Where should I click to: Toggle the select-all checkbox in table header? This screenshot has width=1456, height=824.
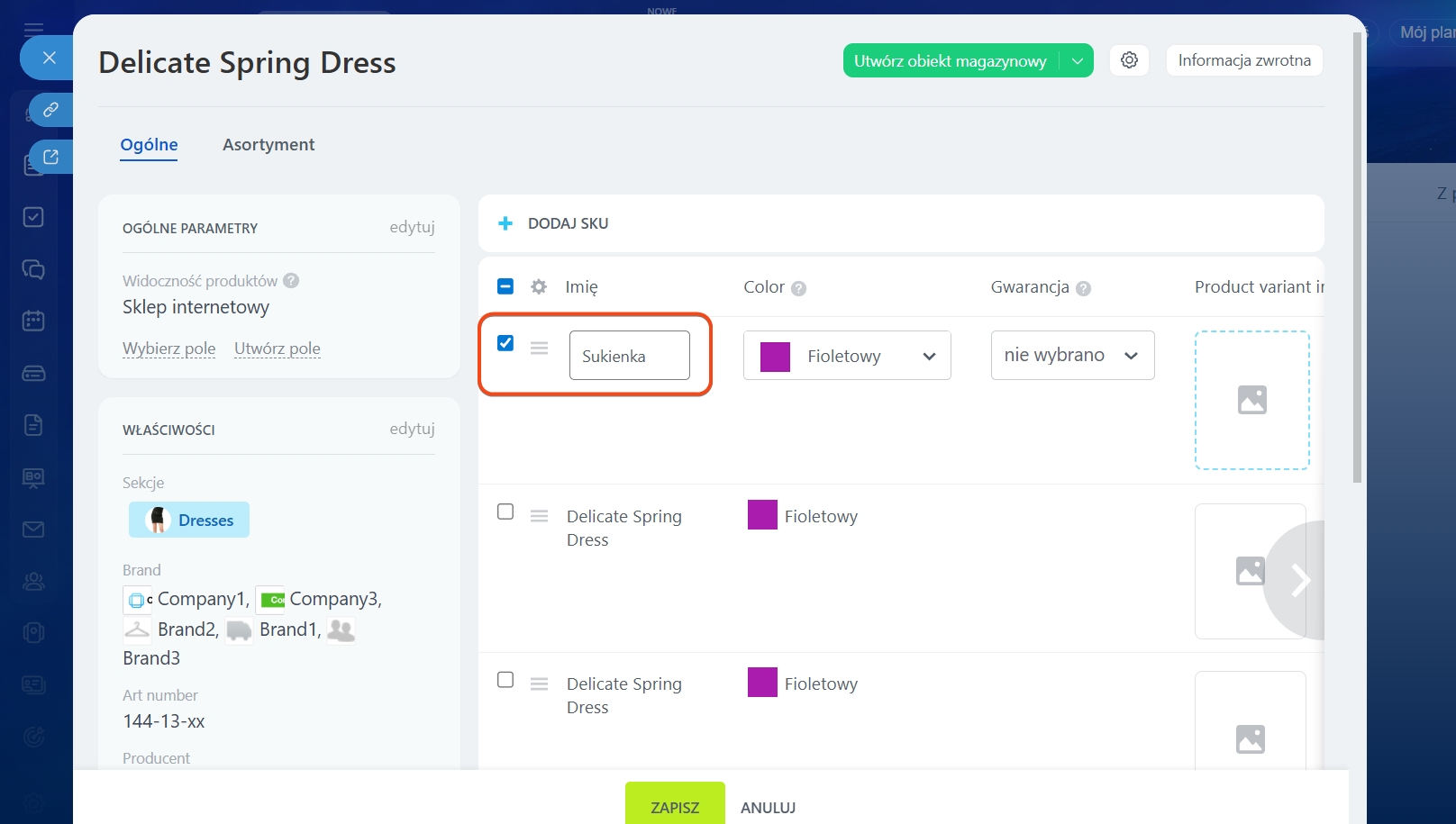pos(505,286)
